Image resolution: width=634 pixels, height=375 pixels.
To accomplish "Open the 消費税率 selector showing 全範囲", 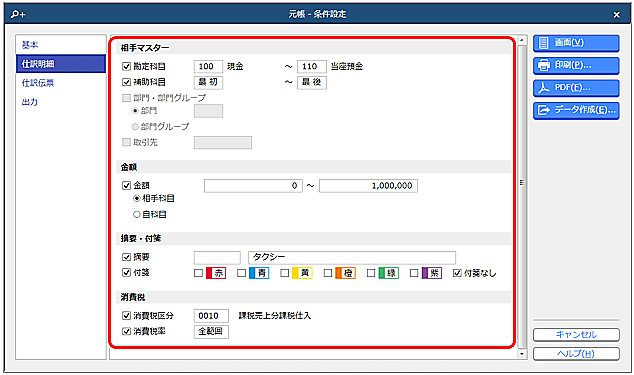I will point(211,331).
